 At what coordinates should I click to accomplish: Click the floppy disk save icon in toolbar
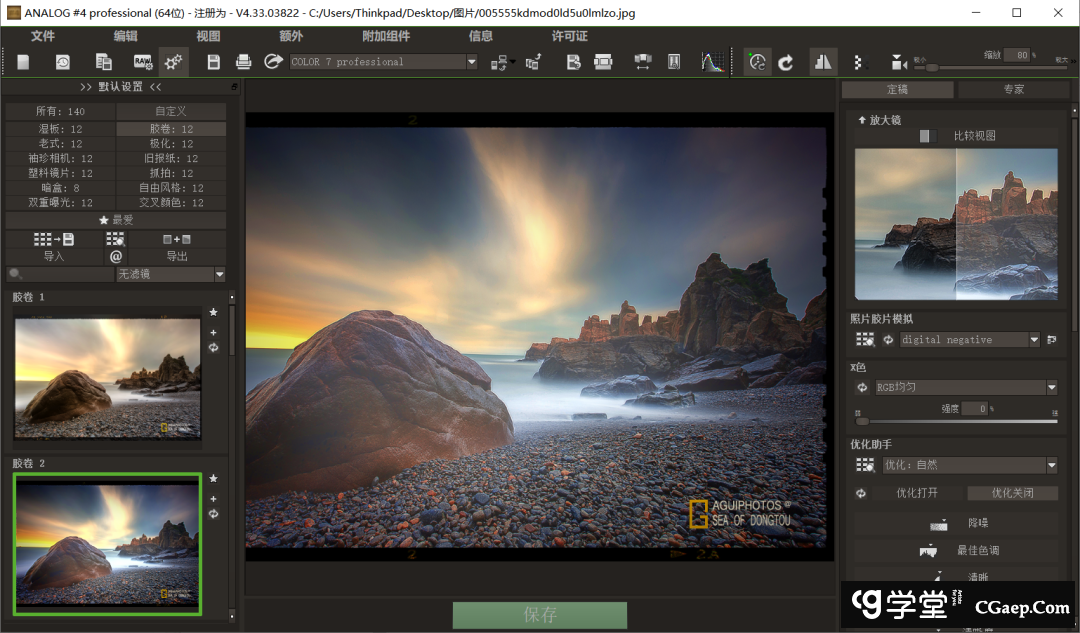pyautogui.click(x=213, y=62)
